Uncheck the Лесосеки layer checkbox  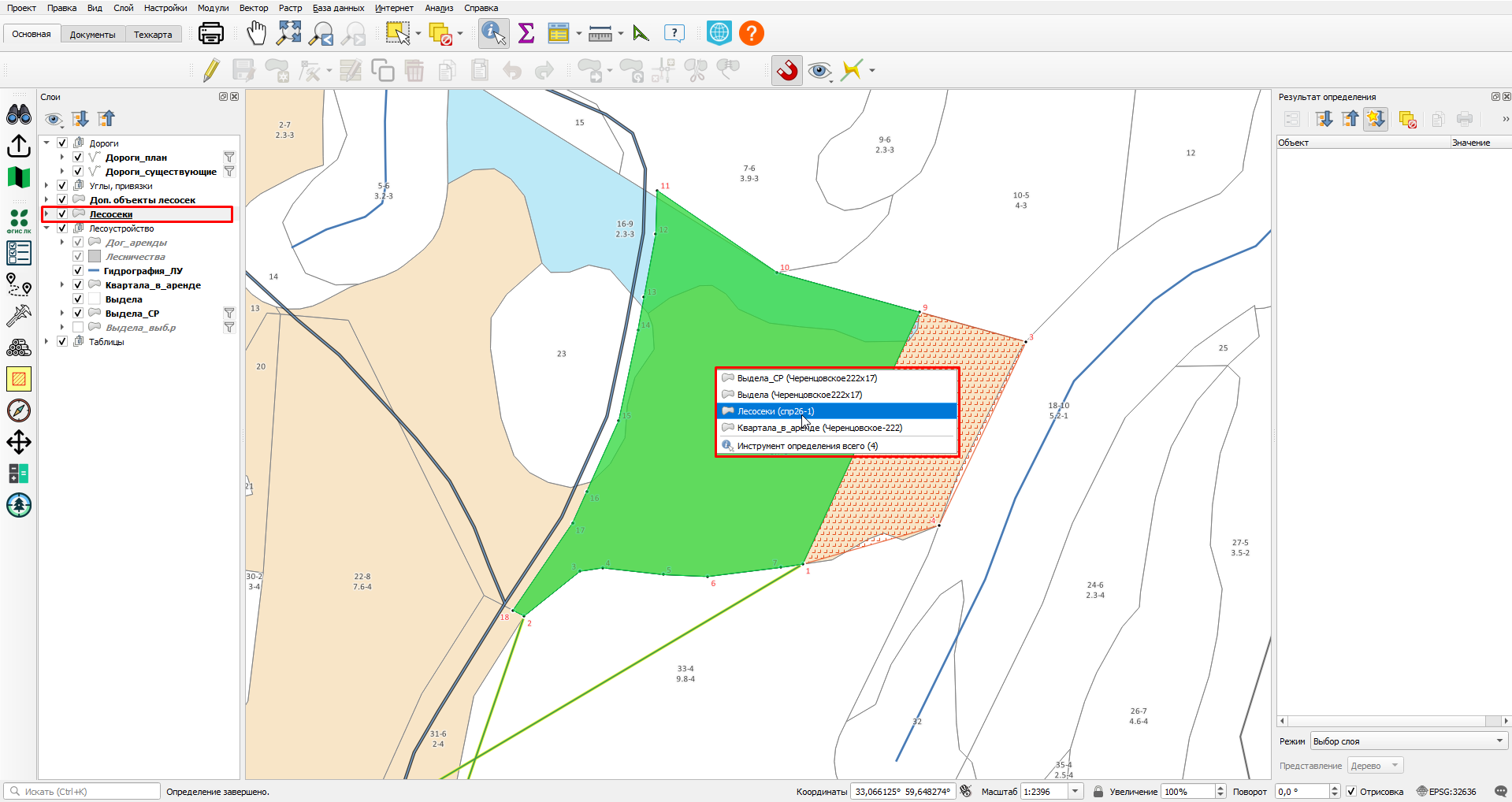tap(62, 214)
